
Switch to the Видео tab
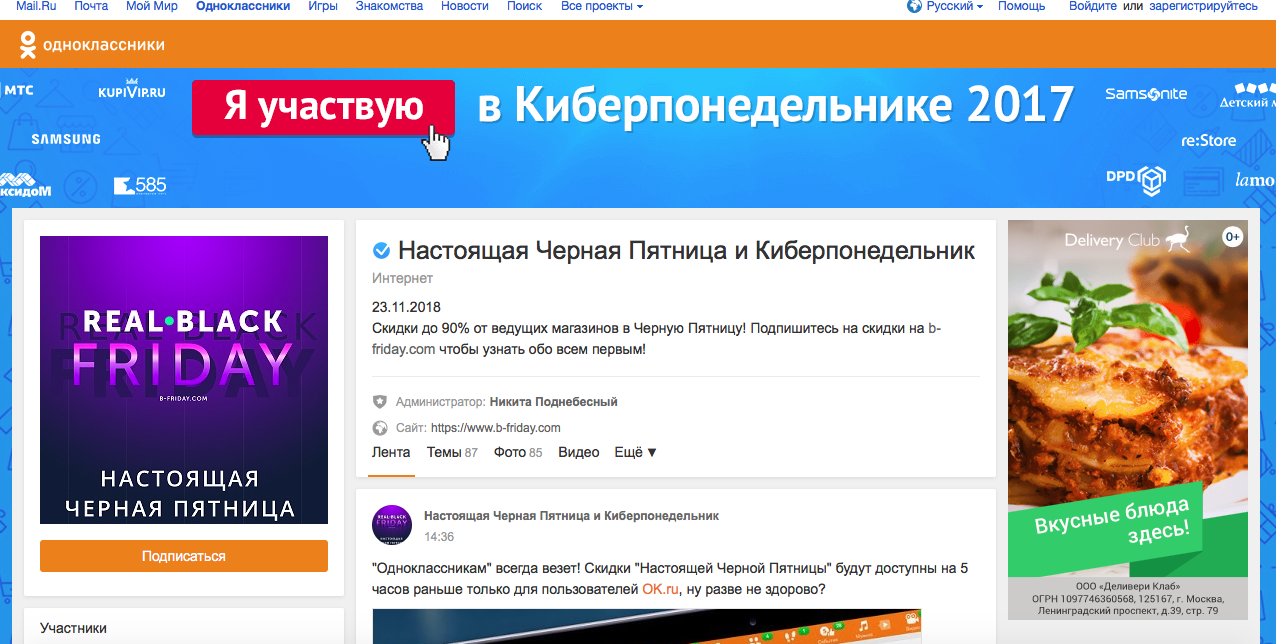pos(579,452)
